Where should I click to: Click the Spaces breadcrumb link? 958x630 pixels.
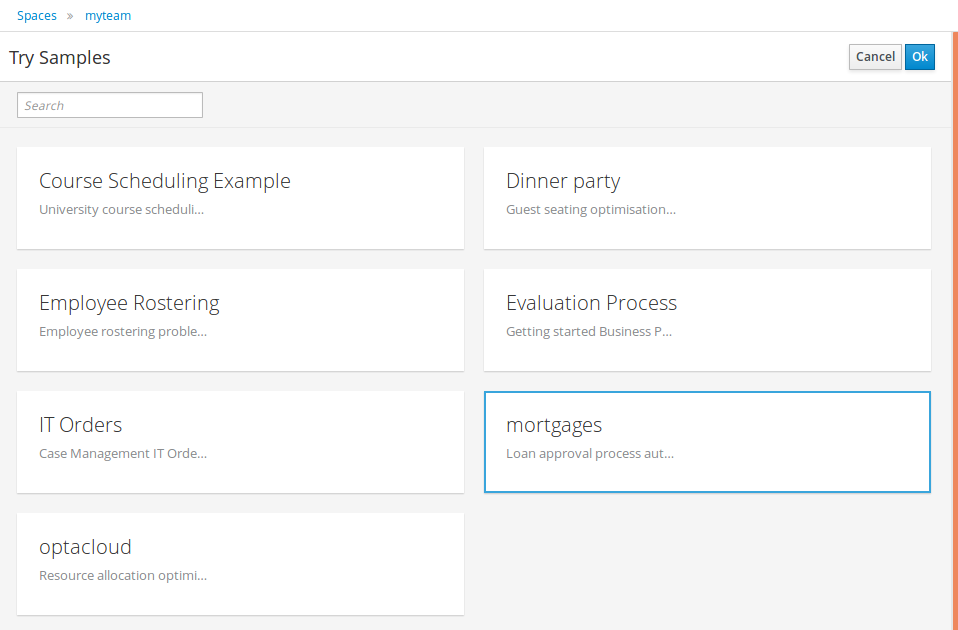pyautogui.click(x=37, y=16)
